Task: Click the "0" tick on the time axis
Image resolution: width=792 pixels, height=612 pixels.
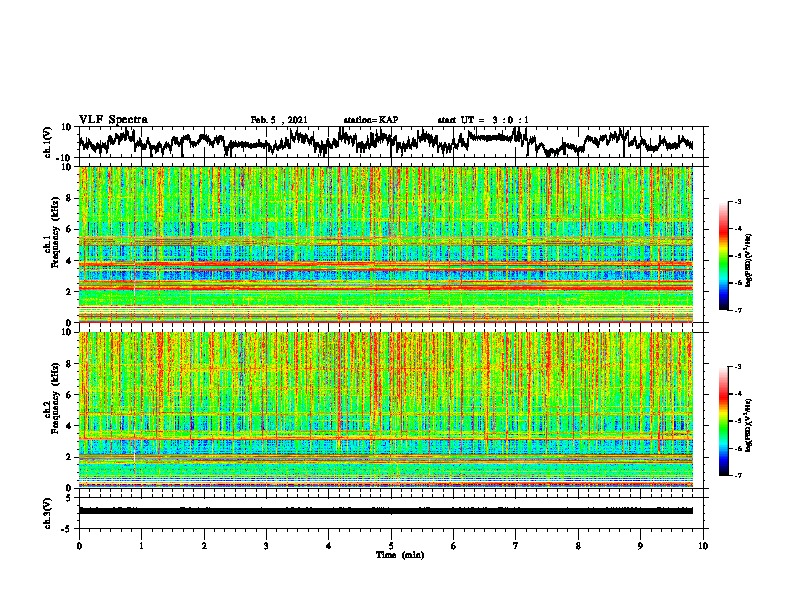Action: [79, 546]
